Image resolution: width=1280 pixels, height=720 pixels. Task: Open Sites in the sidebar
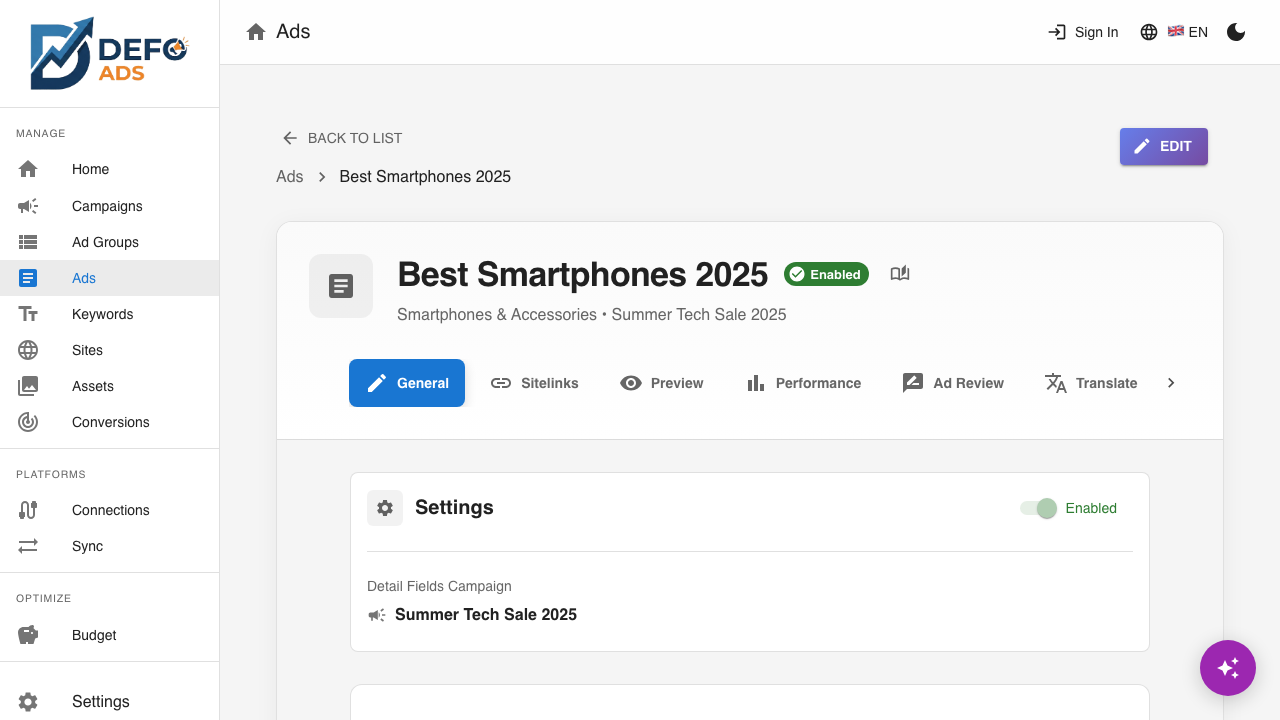tap(110, 350)
